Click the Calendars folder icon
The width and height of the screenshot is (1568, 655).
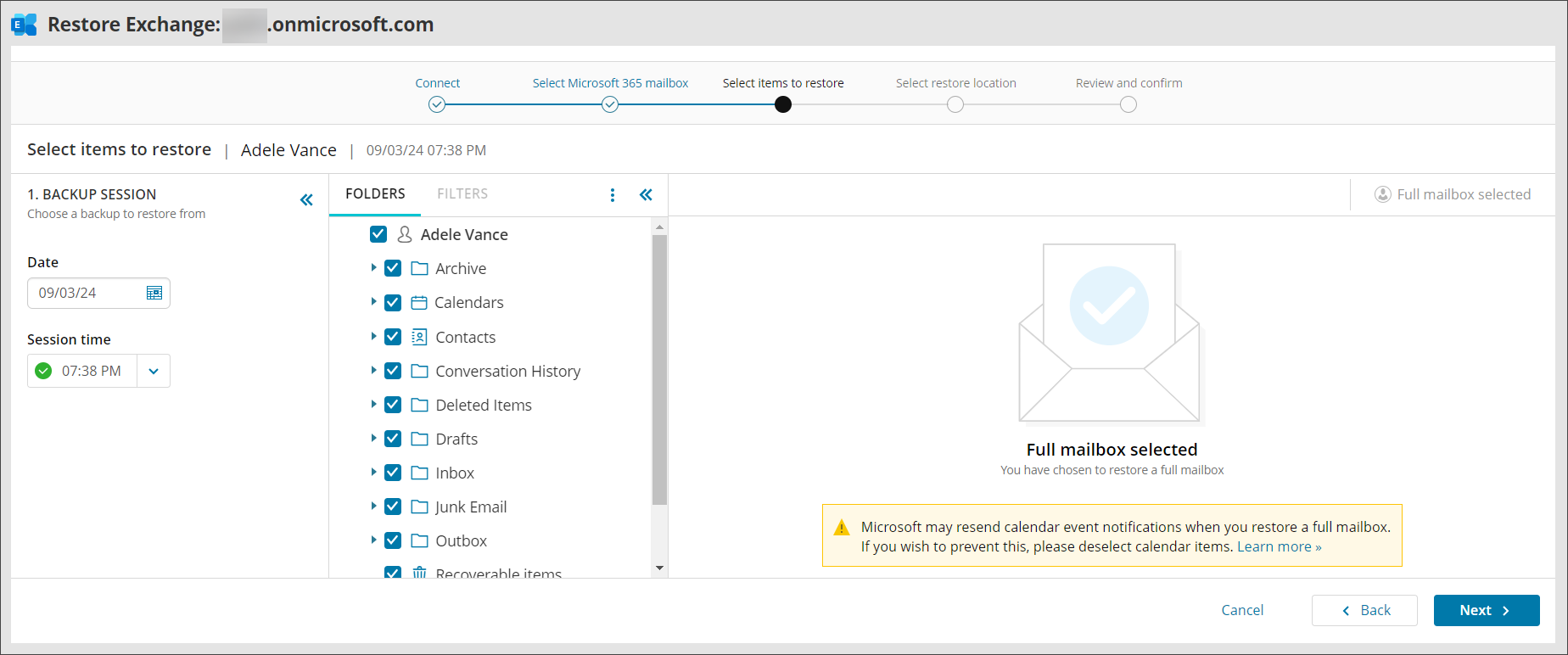click(x=419, y=303)
